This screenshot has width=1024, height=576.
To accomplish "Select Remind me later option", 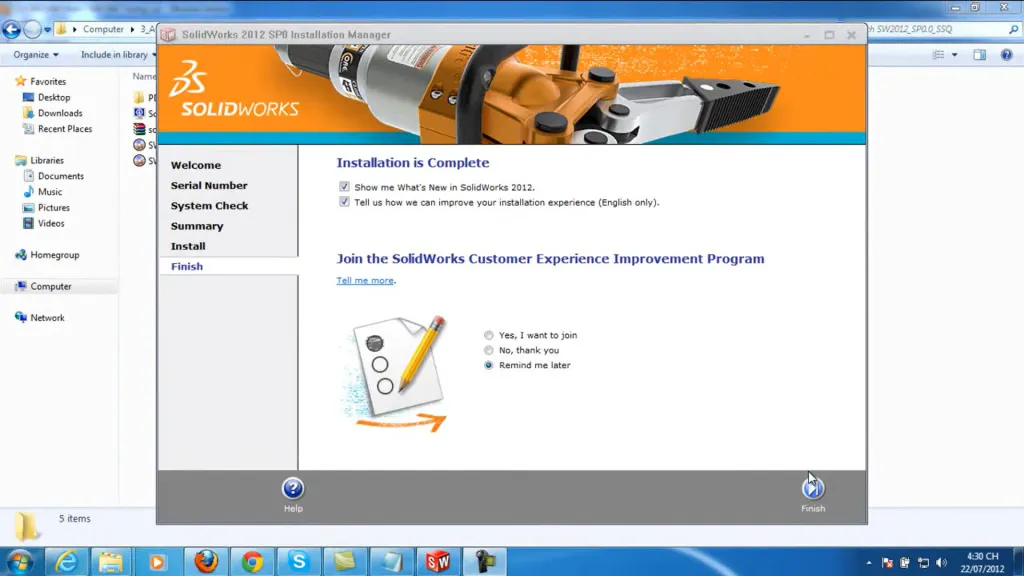I will click(x=488, y=365).
